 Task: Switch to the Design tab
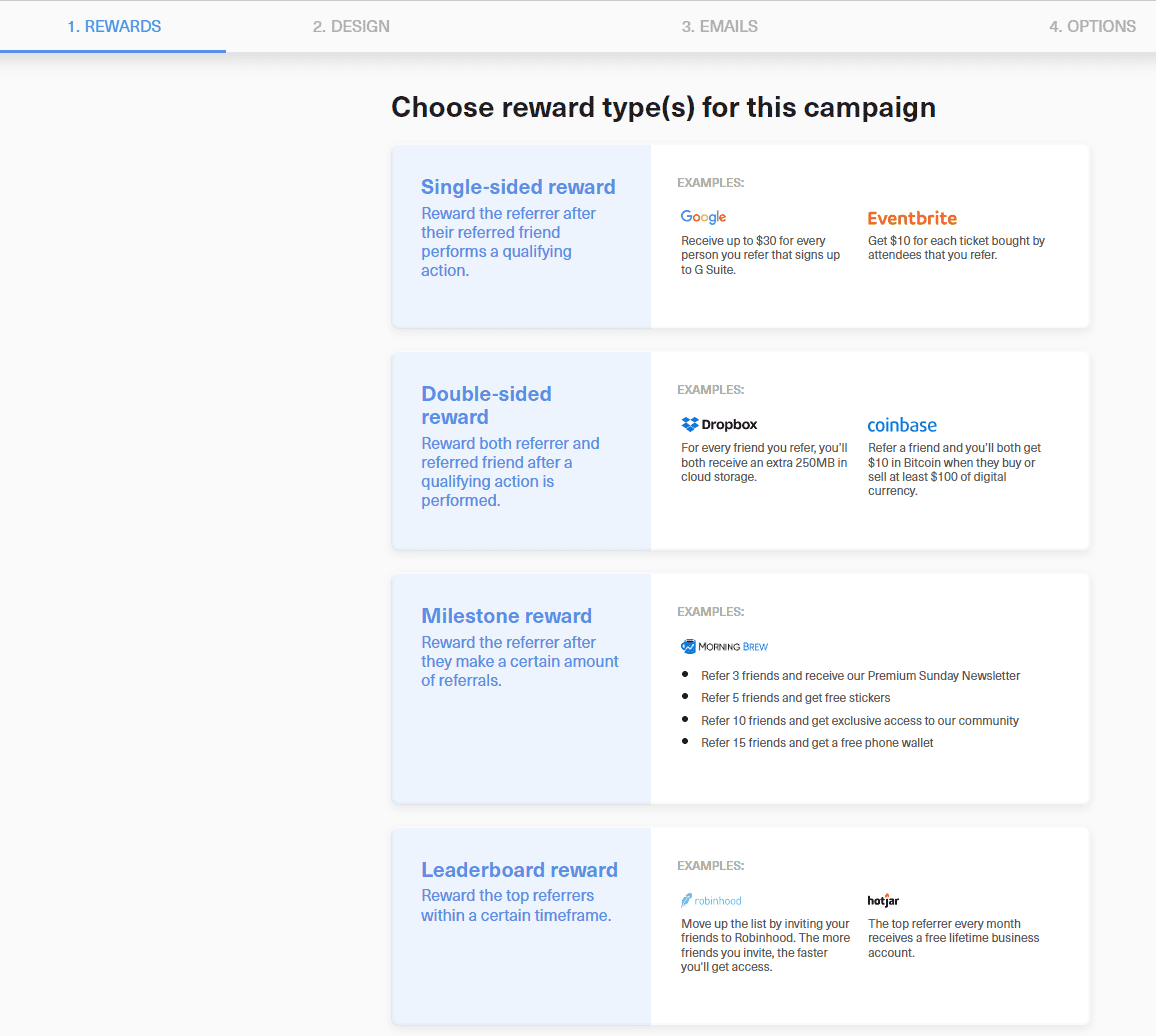point(351,26)
